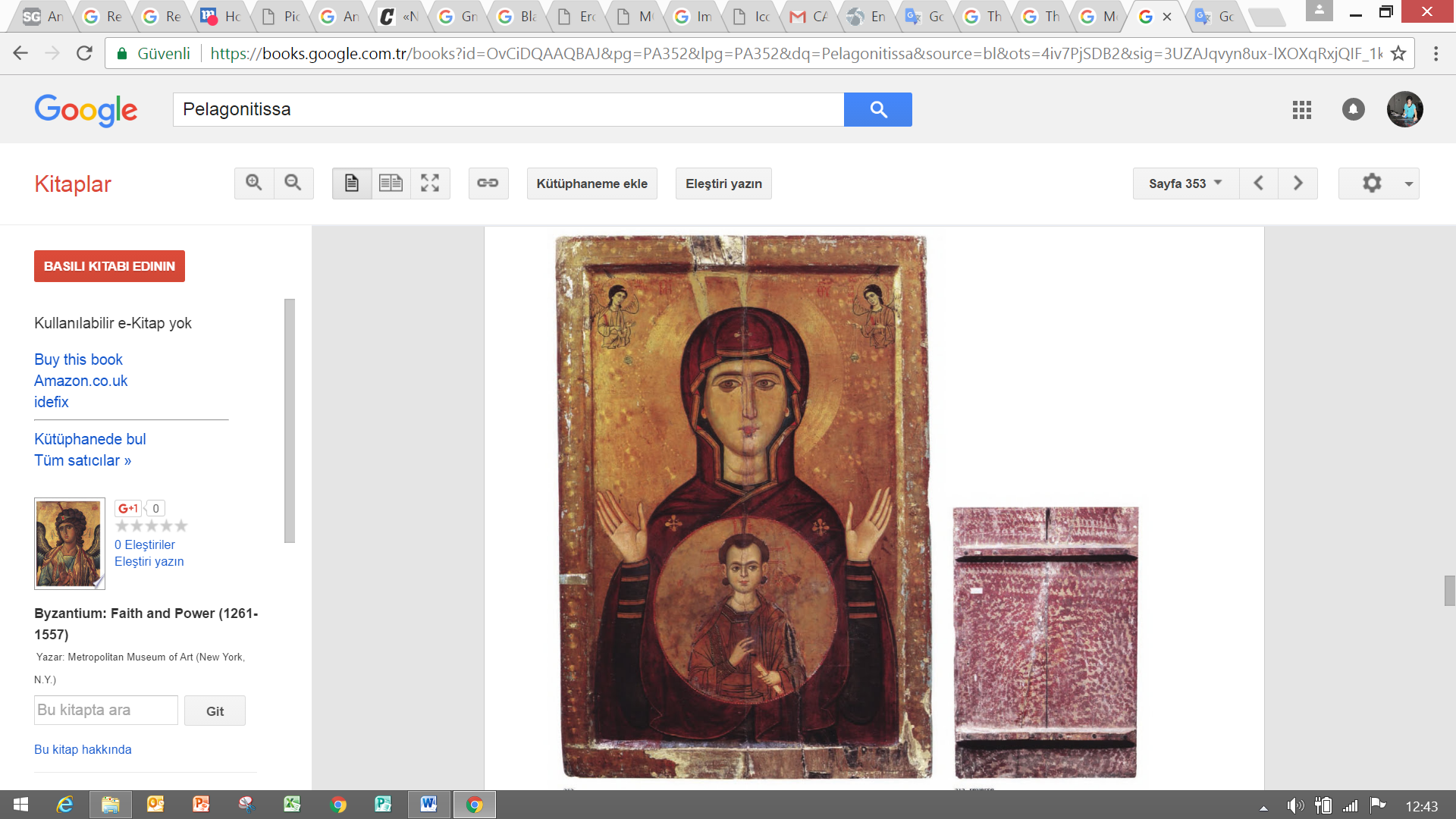Viewport: 1456px width, 819px height.
Task: Click the blue search button
Action: pyautogui.click(x=878, y=109)
